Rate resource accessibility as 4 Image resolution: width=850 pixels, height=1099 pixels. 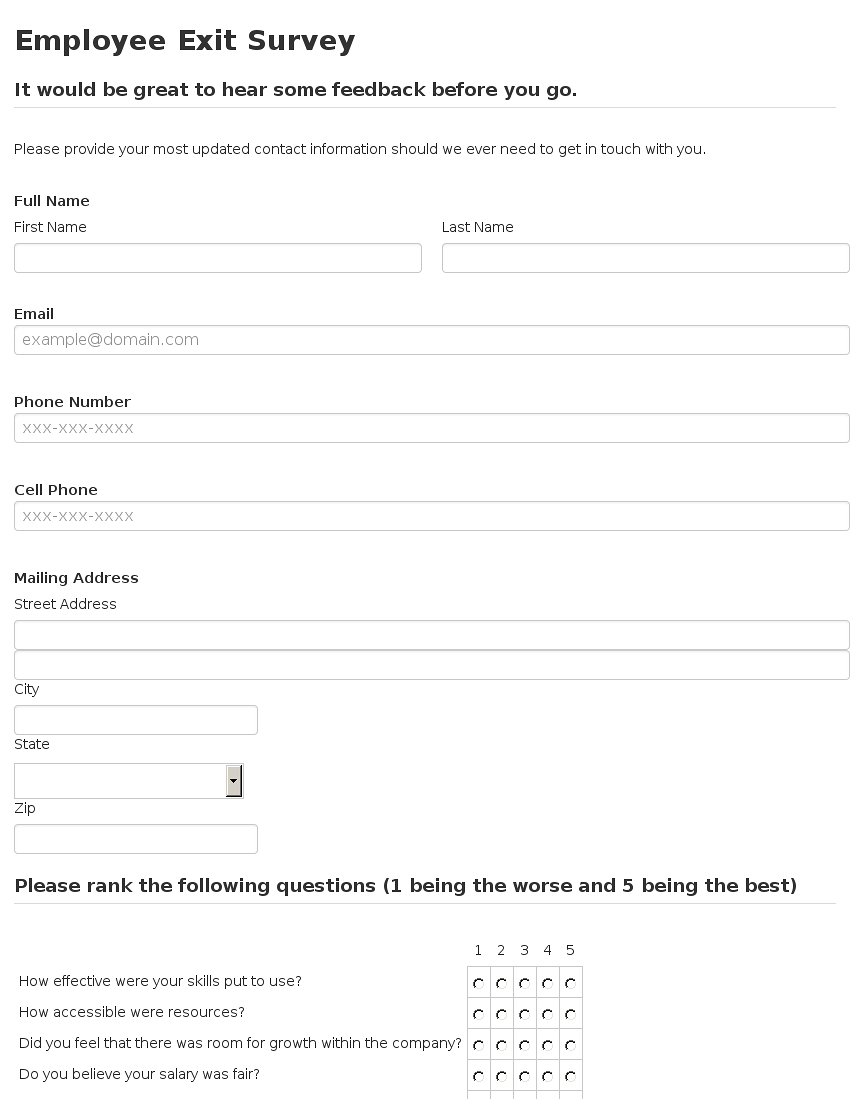(x=547, y=1014)
